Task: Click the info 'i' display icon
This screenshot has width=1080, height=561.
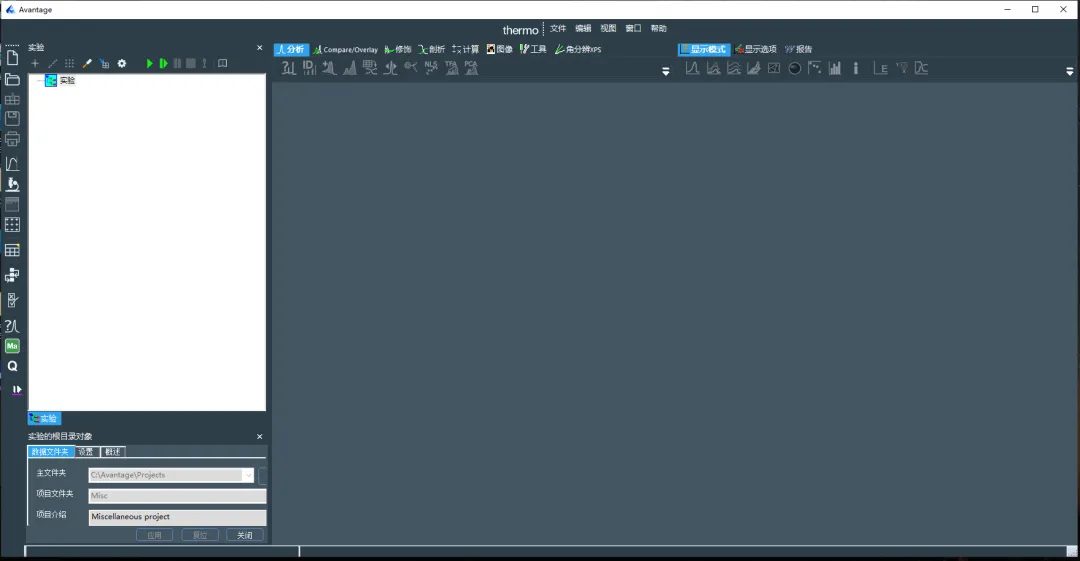Action: [x=855, y=68]
